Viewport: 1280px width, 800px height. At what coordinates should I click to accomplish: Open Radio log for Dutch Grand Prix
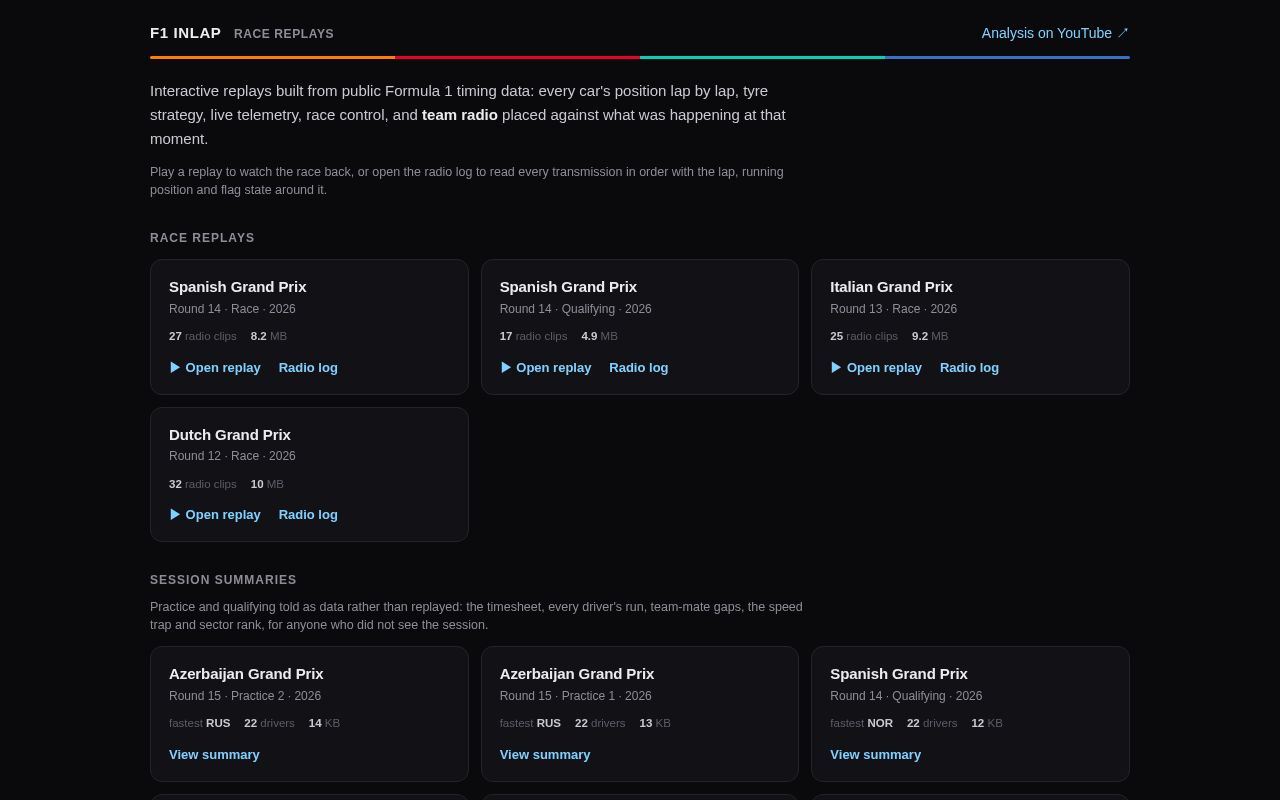(x=308, y=514)
